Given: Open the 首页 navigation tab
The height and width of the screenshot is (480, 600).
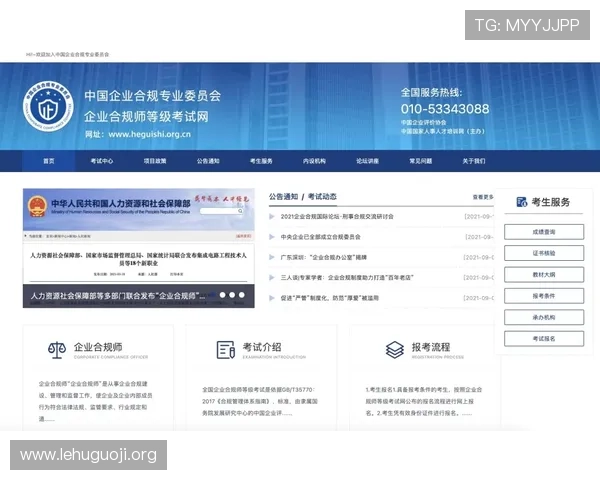Looking at the screenshot, I should (x=49, y=161).
